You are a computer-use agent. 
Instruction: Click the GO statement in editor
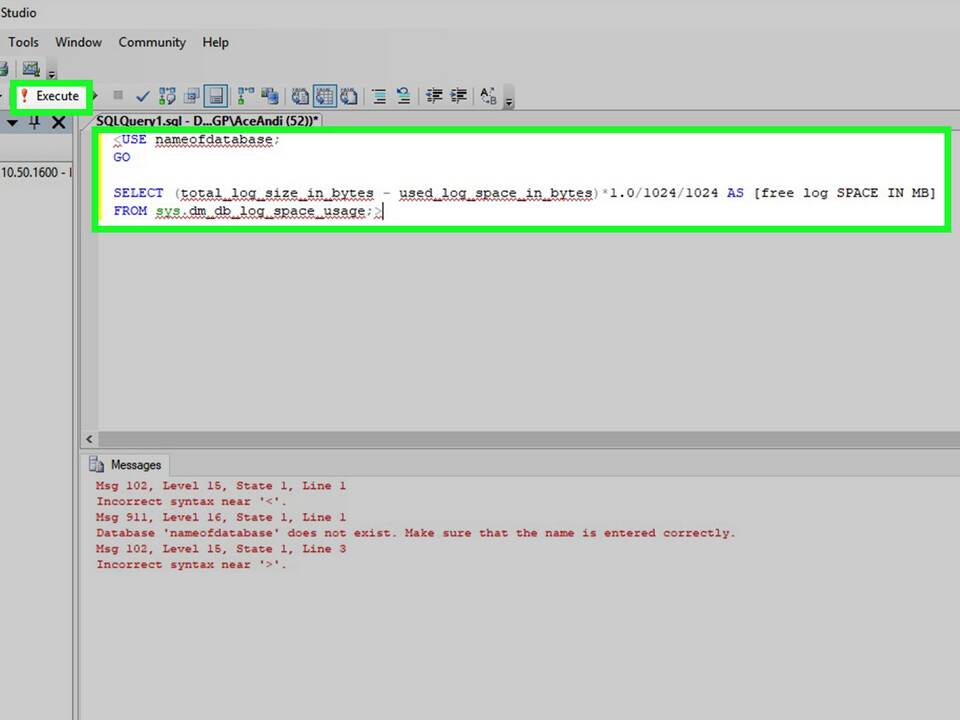click(122, 157)
